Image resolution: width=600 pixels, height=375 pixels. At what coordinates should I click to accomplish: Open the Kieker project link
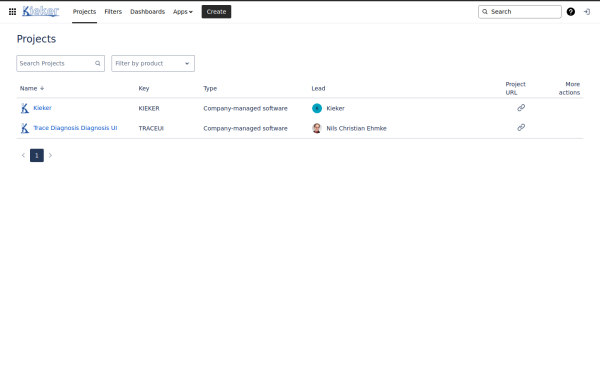[x=42, y=108]
